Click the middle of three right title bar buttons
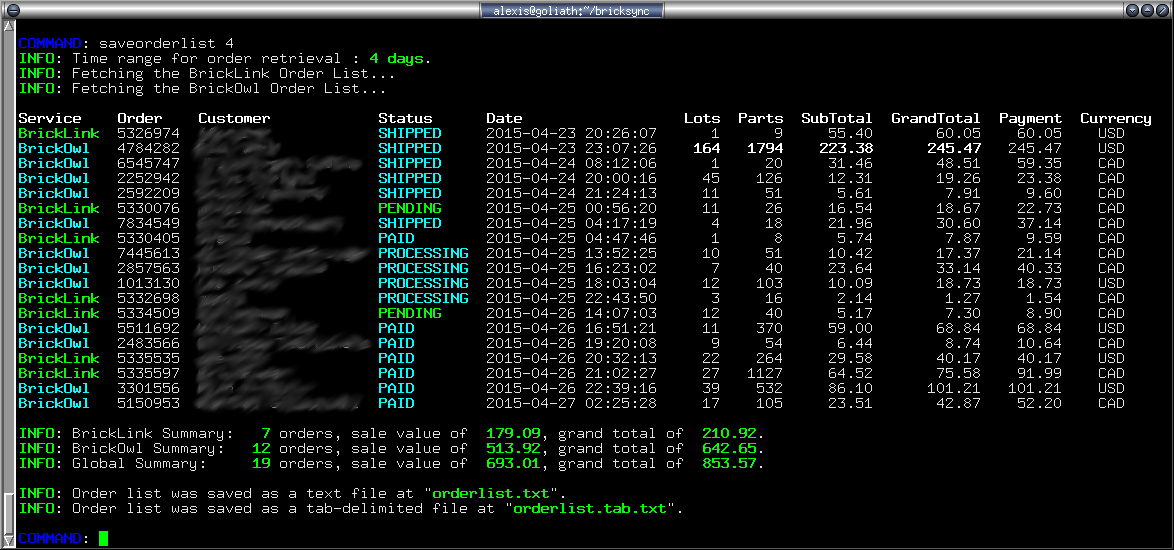 pos(1148,10)
